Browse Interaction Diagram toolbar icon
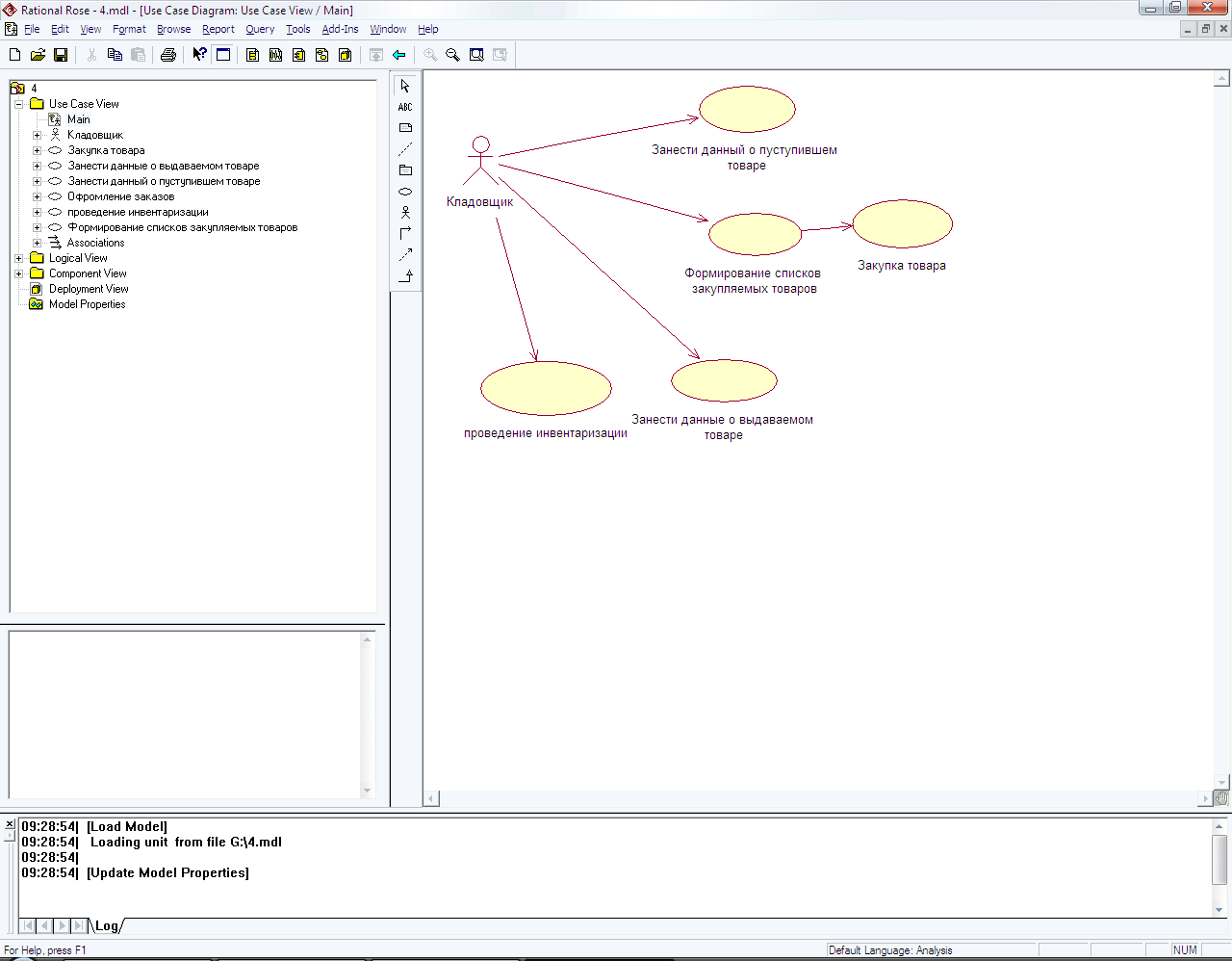Viewport: 1232px width, 961px height. (275, 55)
